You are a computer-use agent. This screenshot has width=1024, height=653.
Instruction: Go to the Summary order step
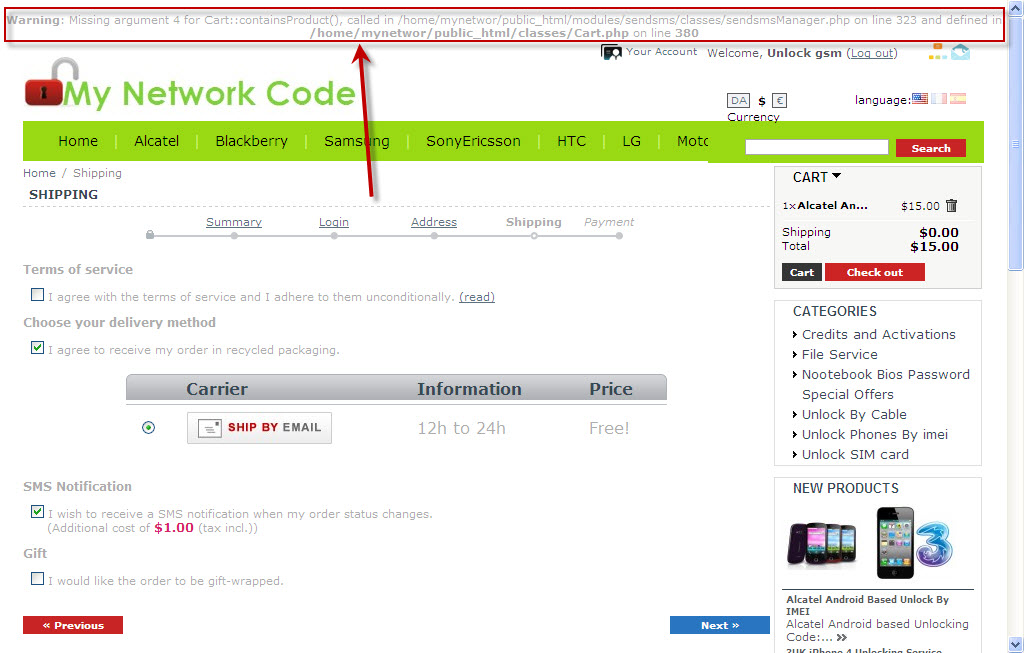click(234, 222)
